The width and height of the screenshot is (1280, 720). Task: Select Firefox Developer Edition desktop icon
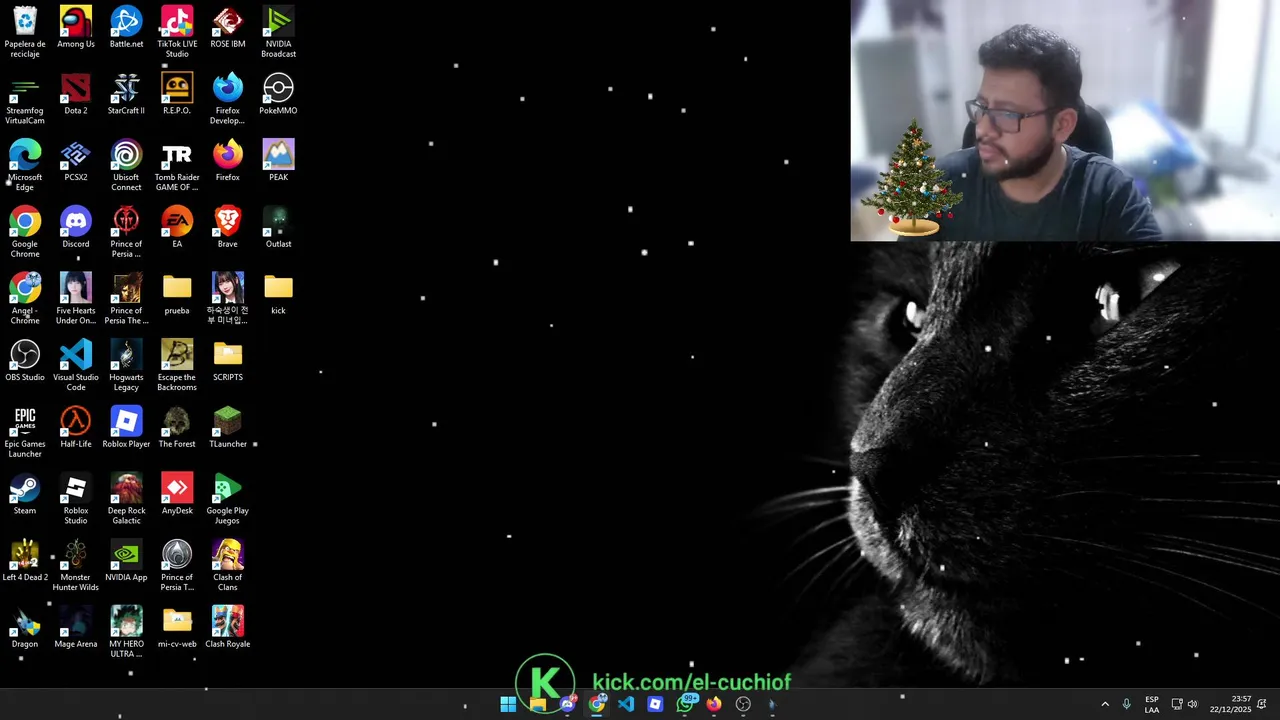(228, 99)
